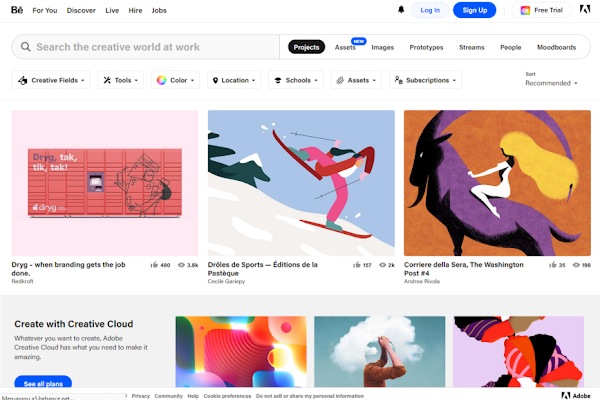Switch to the Streams search tab
600x400 pixels.
(x=471, y=47)
